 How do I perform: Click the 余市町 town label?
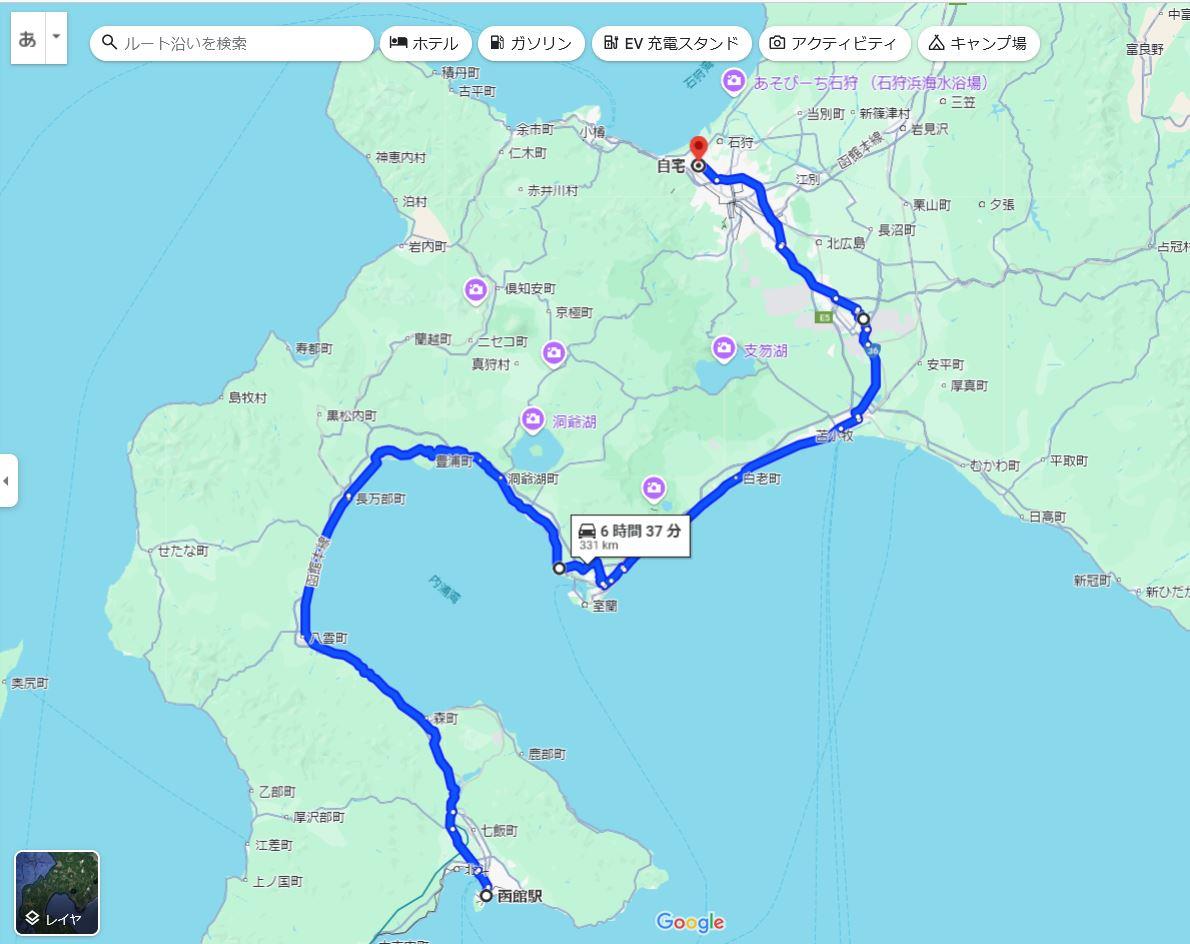535,129
